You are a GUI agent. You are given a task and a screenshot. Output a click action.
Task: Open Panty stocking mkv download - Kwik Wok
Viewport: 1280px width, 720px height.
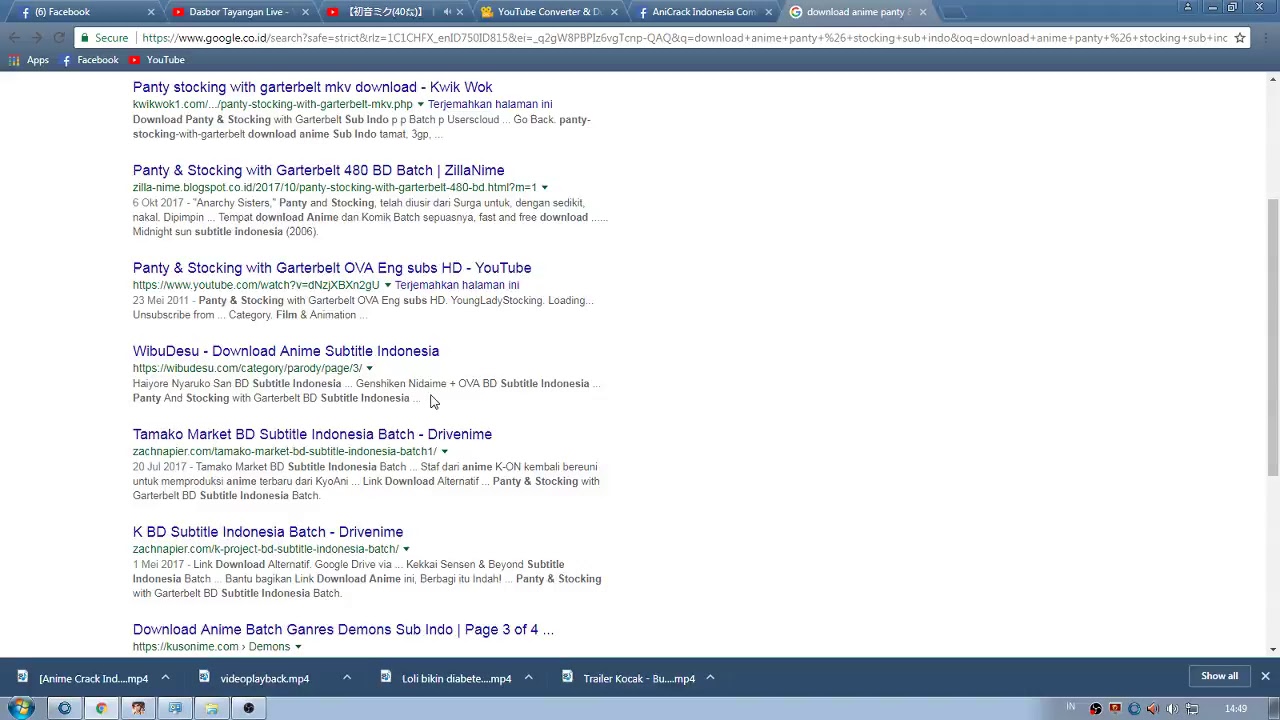[312, 87]
